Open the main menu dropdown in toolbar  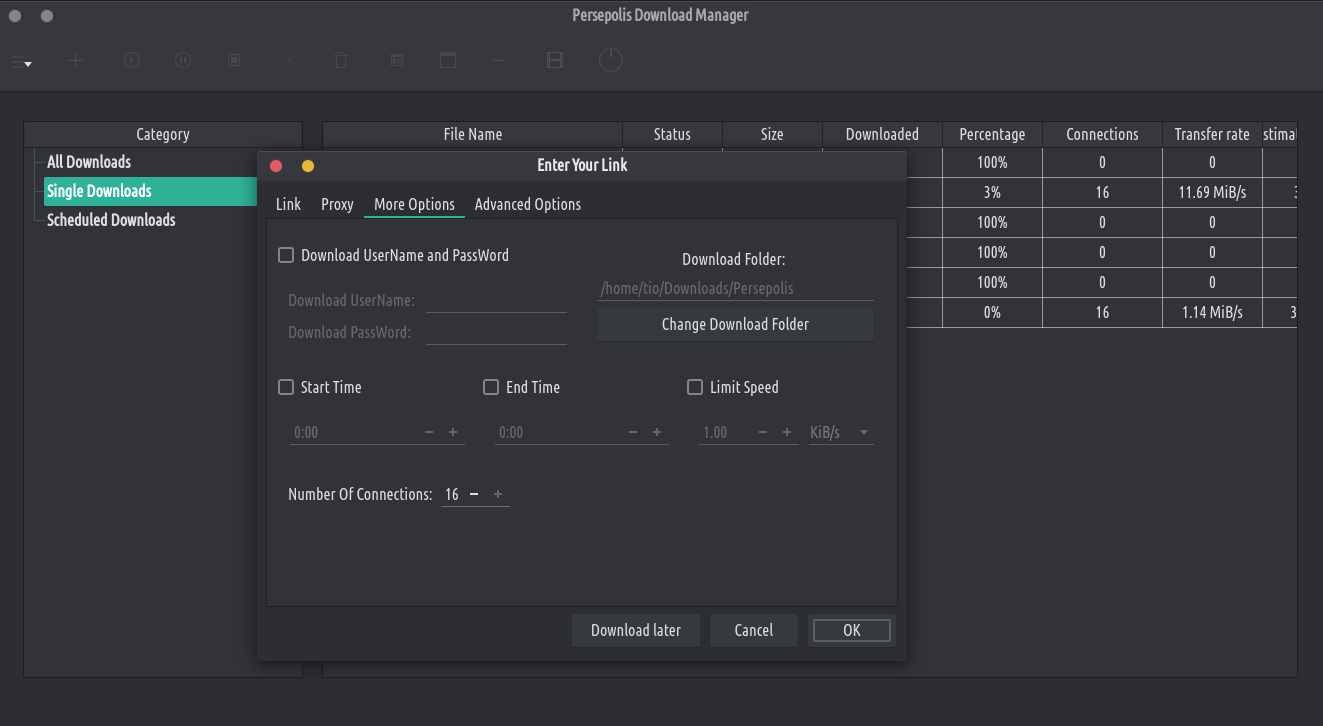21,61
